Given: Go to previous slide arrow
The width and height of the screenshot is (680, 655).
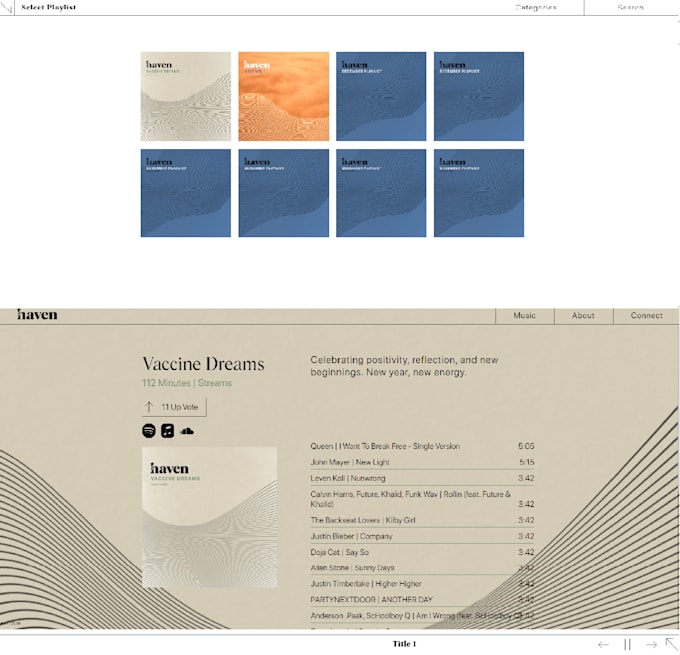Looking at the screenshot, I should pyautogui.click(x=603, y=645).
